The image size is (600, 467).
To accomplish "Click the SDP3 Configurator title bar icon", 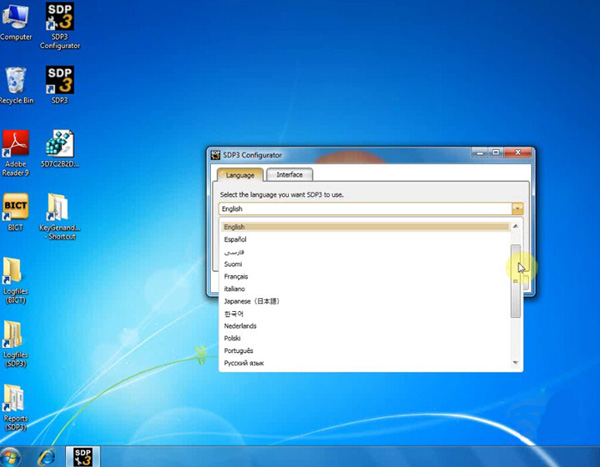I will pos(215,155).
